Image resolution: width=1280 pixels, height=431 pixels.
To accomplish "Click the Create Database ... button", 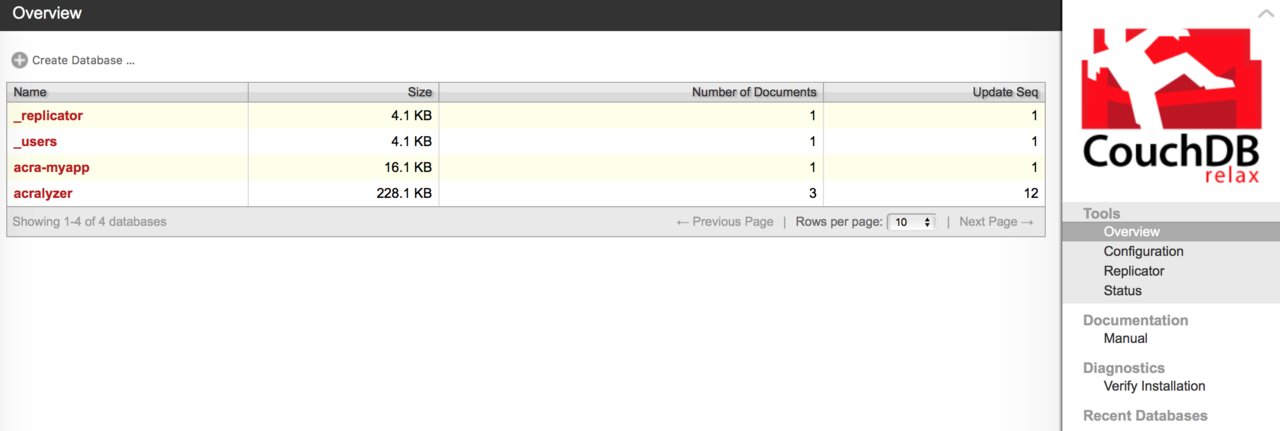I will [73, 60].
